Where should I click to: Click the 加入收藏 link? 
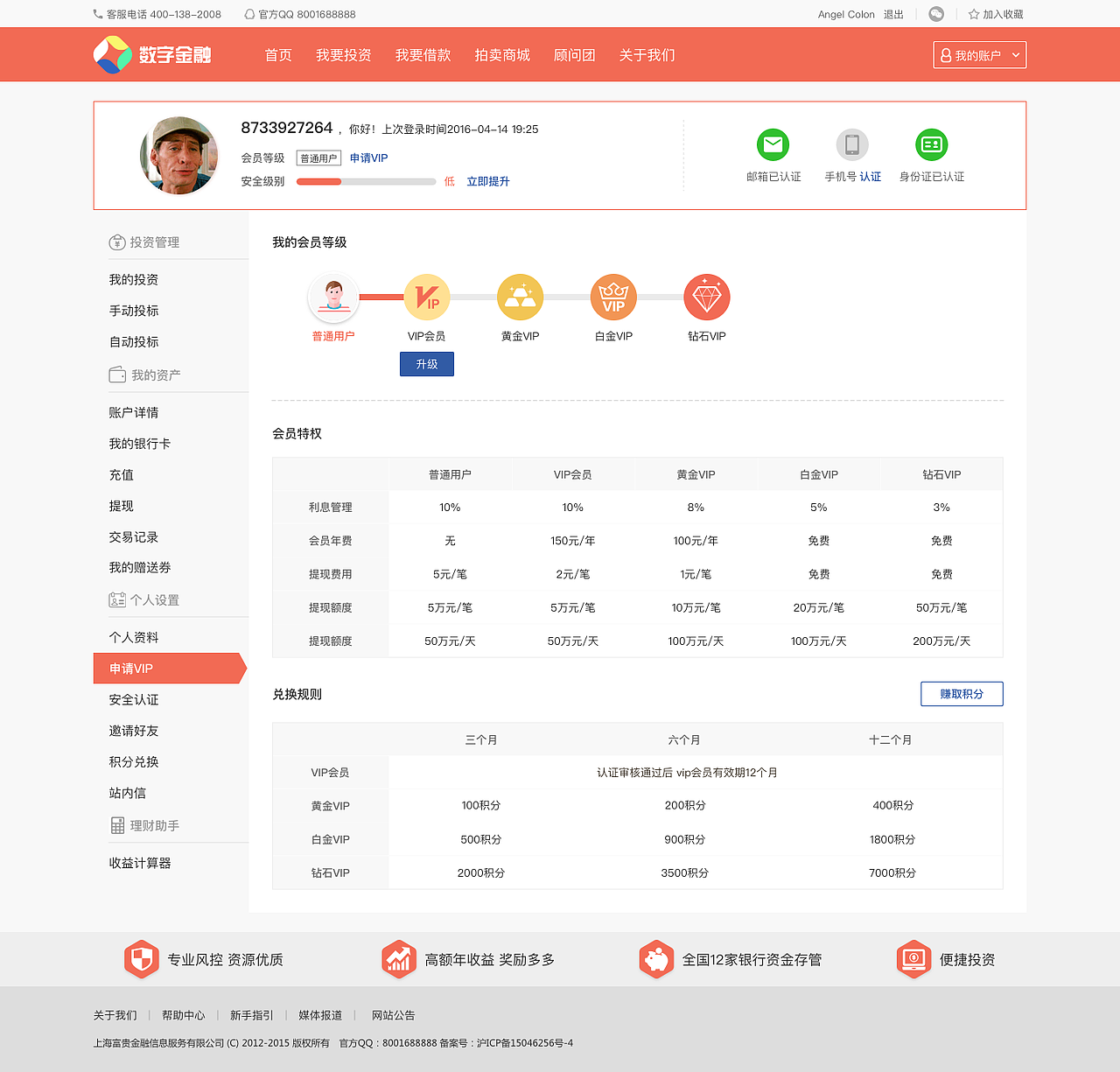[1003, 14]
